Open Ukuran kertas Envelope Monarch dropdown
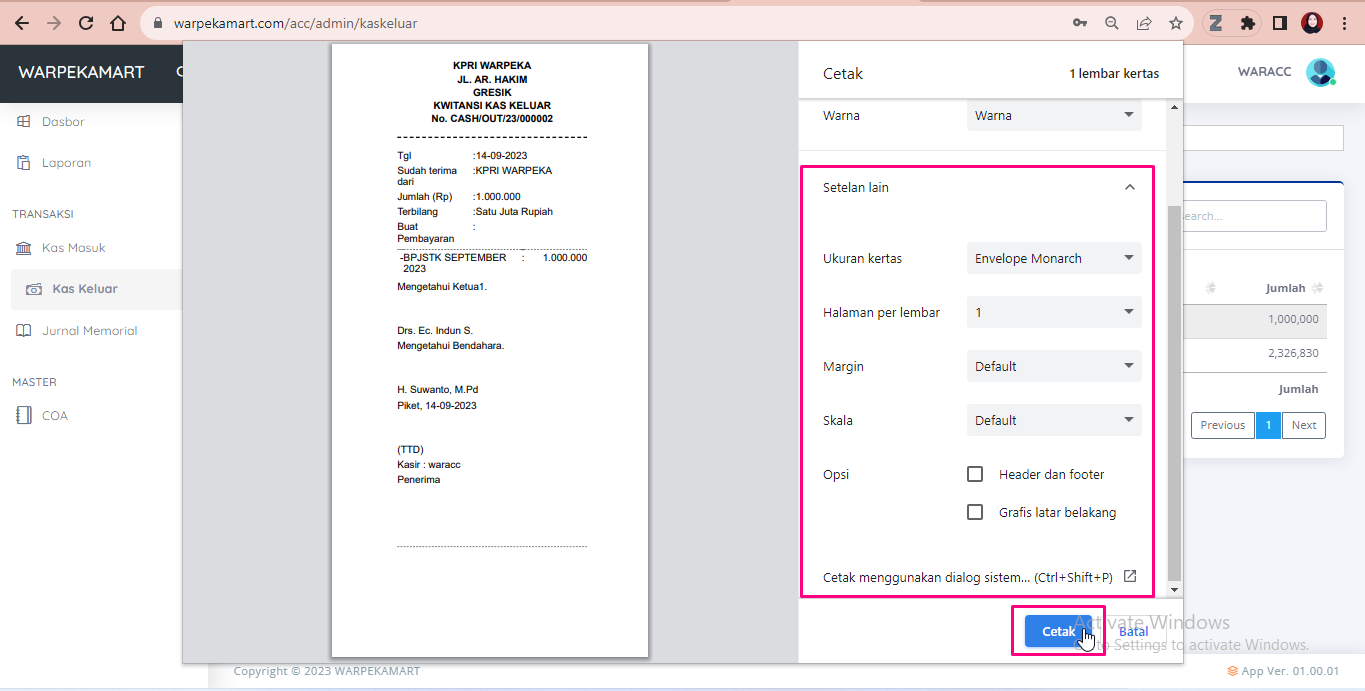The width and height of the screenshot is (1365, 691). tap(1054, 258)
